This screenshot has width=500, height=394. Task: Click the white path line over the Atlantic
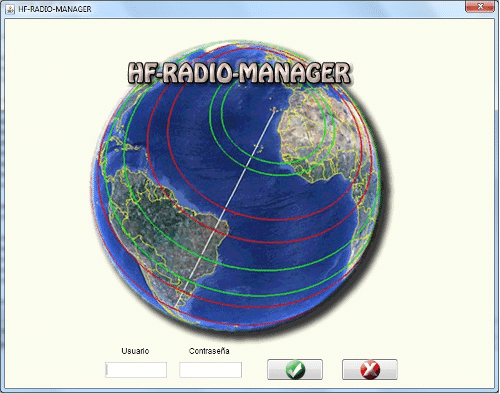233,193
